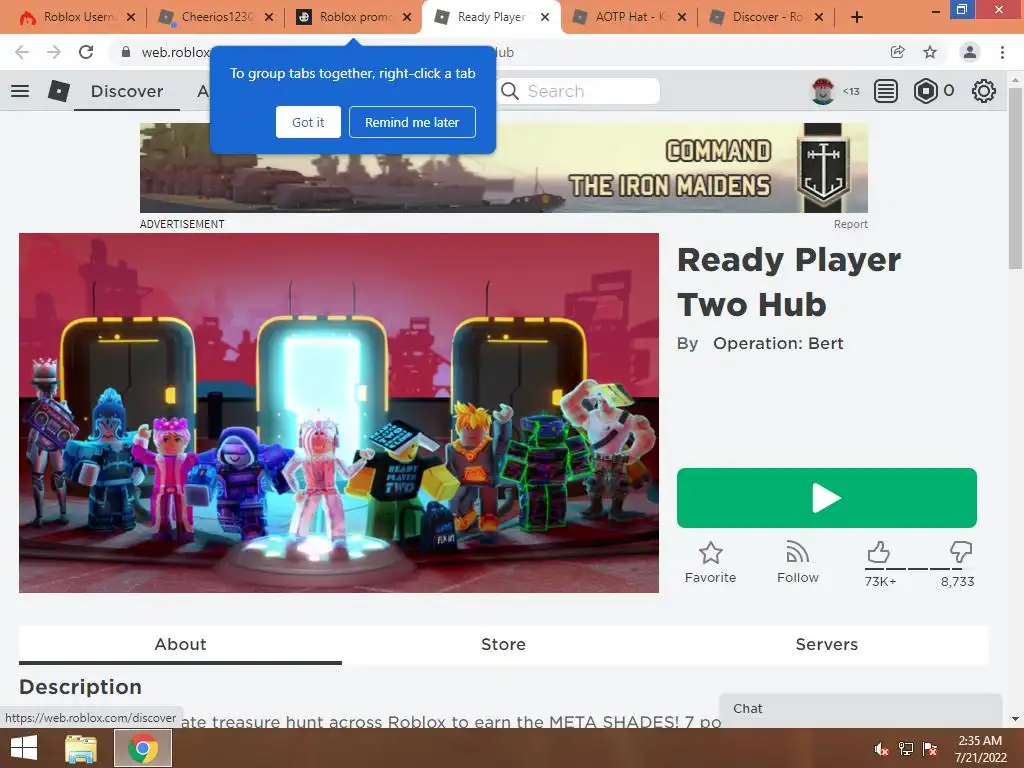Click Chrome icon in taskbar
The height and width of the screenshot is (768, 1024).
pyautogui.click(x=143, y=748)
